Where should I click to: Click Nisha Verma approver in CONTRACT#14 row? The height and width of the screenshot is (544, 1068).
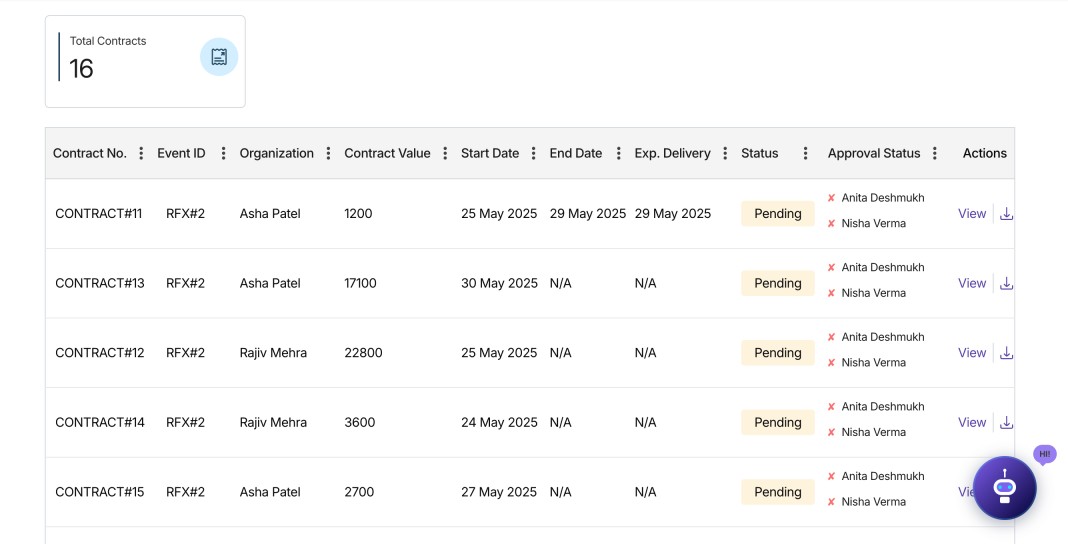click(x=873, y=432)
